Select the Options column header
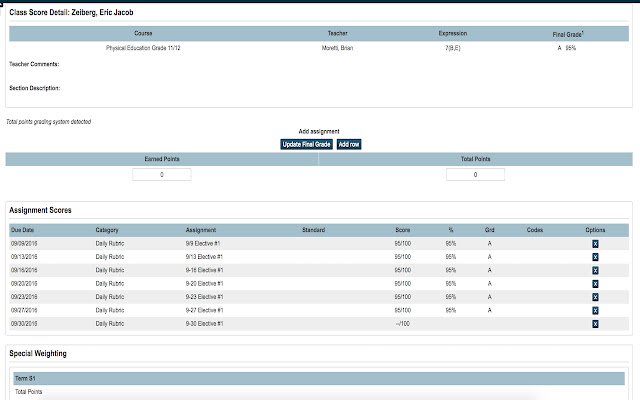This screenshot has height=400, width=640. click(595, 230)
